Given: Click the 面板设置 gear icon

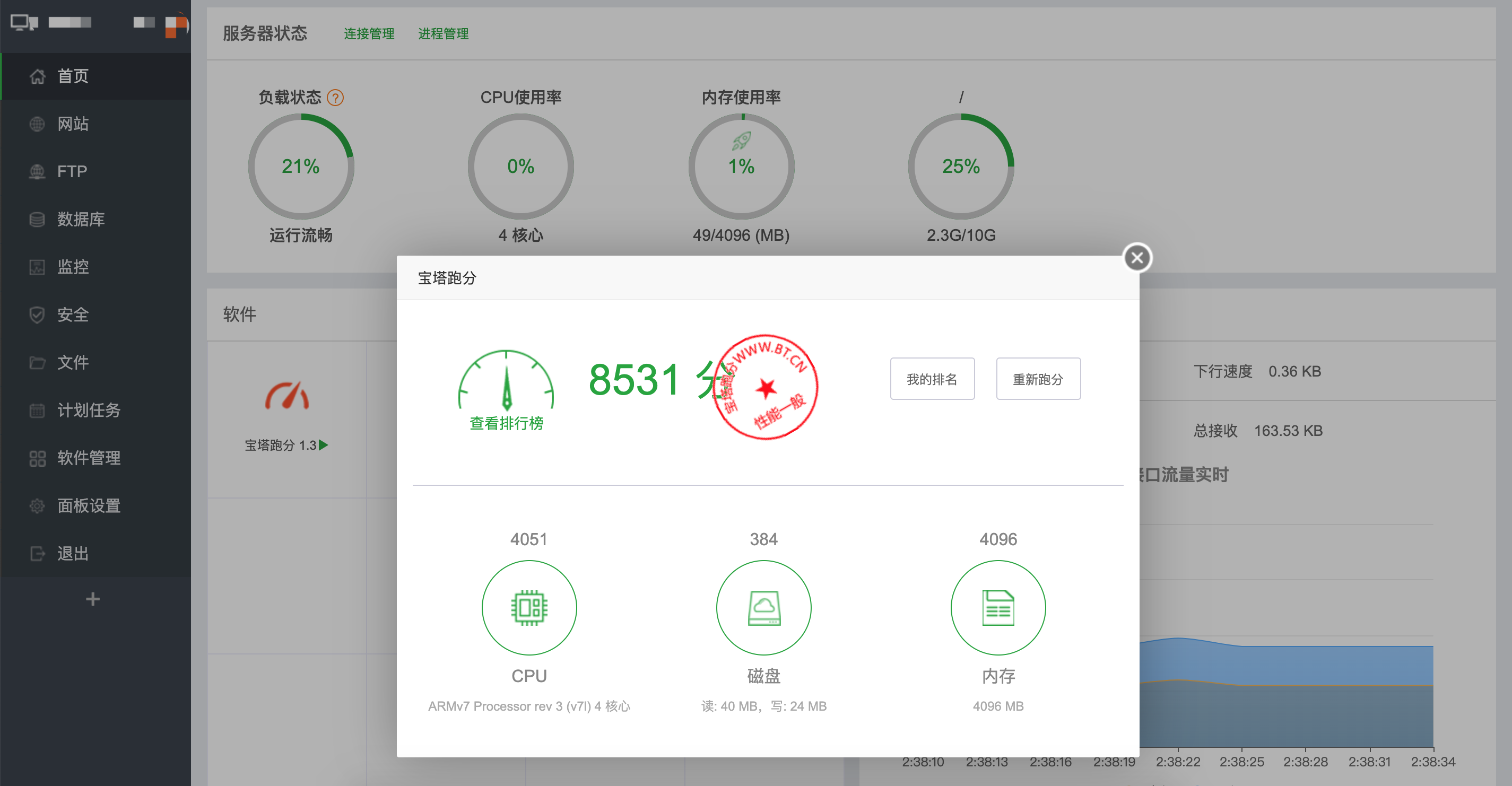Looking at the screenshot, I should (x=37, y=505).
